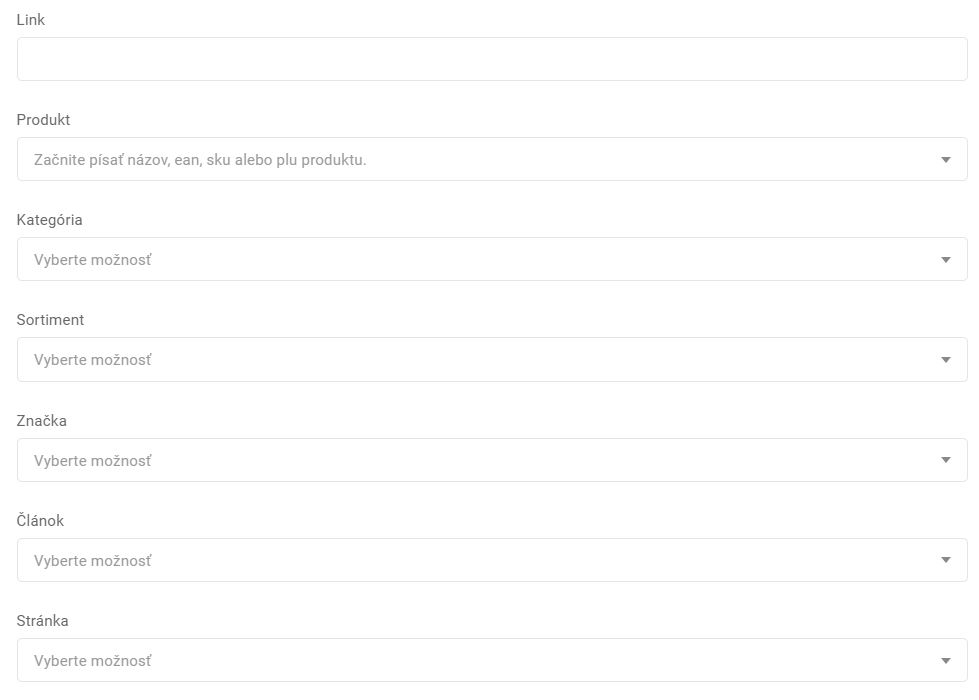The image size is (979, 700).
Task: Expand Článok list using its arrow icon
Action: [x=946, y=560]
